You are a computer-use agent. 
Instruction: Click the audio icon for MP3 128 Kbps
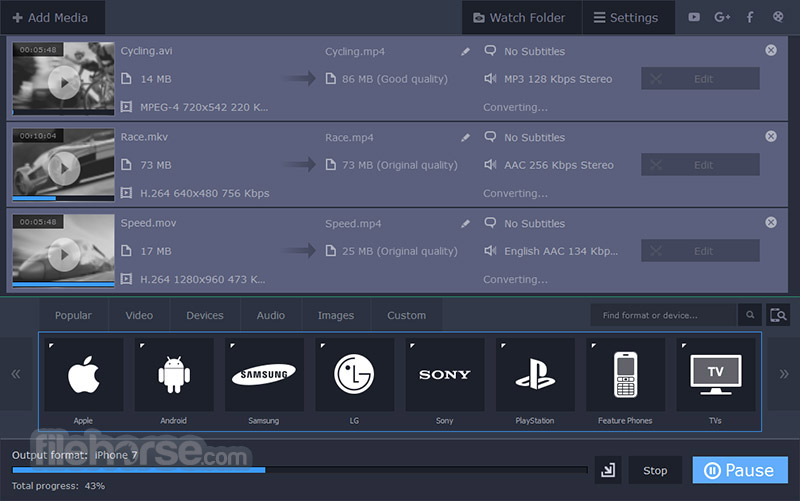coord(490,79)
